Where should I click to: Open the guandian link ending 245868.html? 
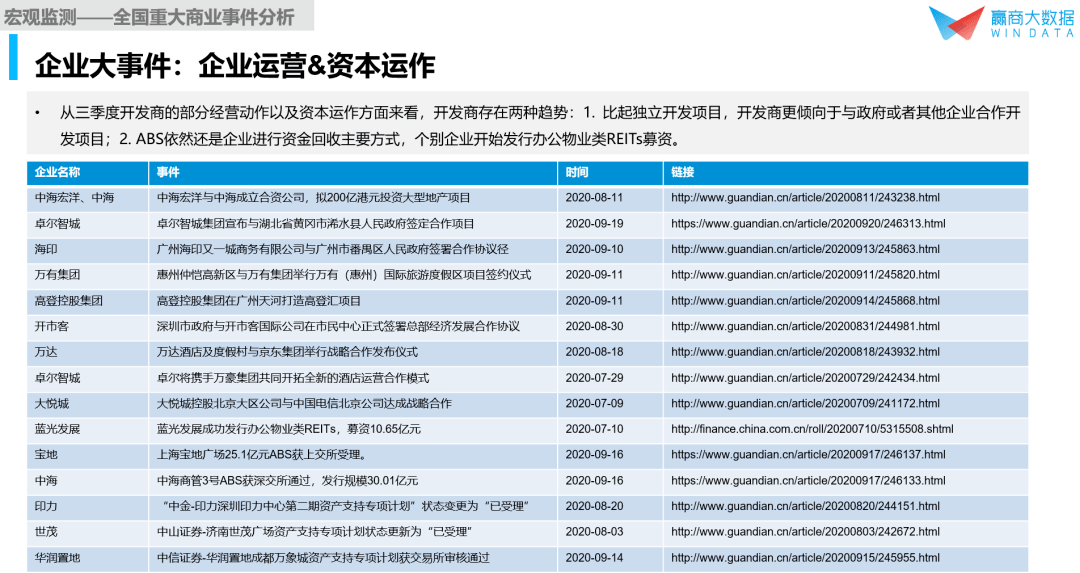click(805, 301)
